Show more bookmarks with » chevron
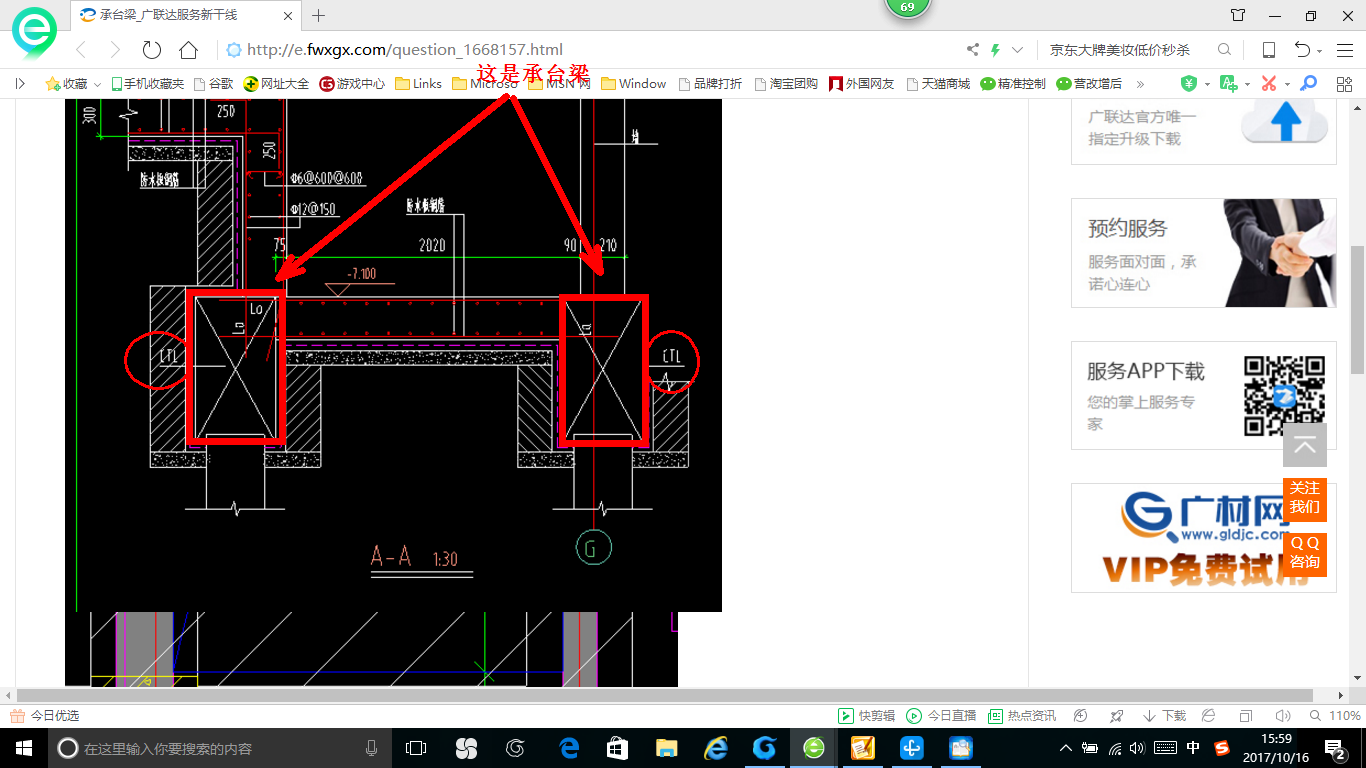 coord(1140,84)
